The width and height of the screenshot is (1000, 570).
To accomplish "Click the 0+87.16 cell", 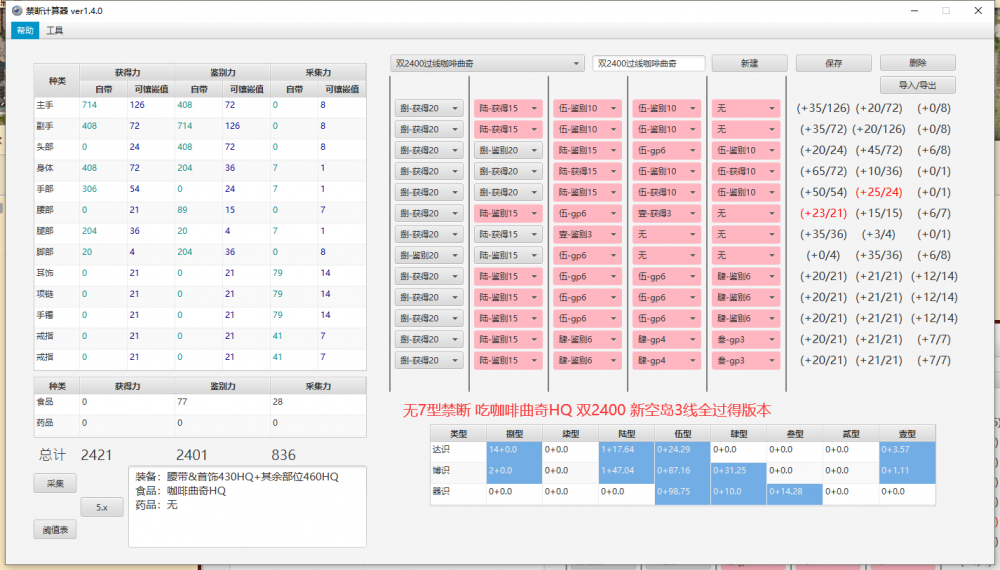I will 682,471.
